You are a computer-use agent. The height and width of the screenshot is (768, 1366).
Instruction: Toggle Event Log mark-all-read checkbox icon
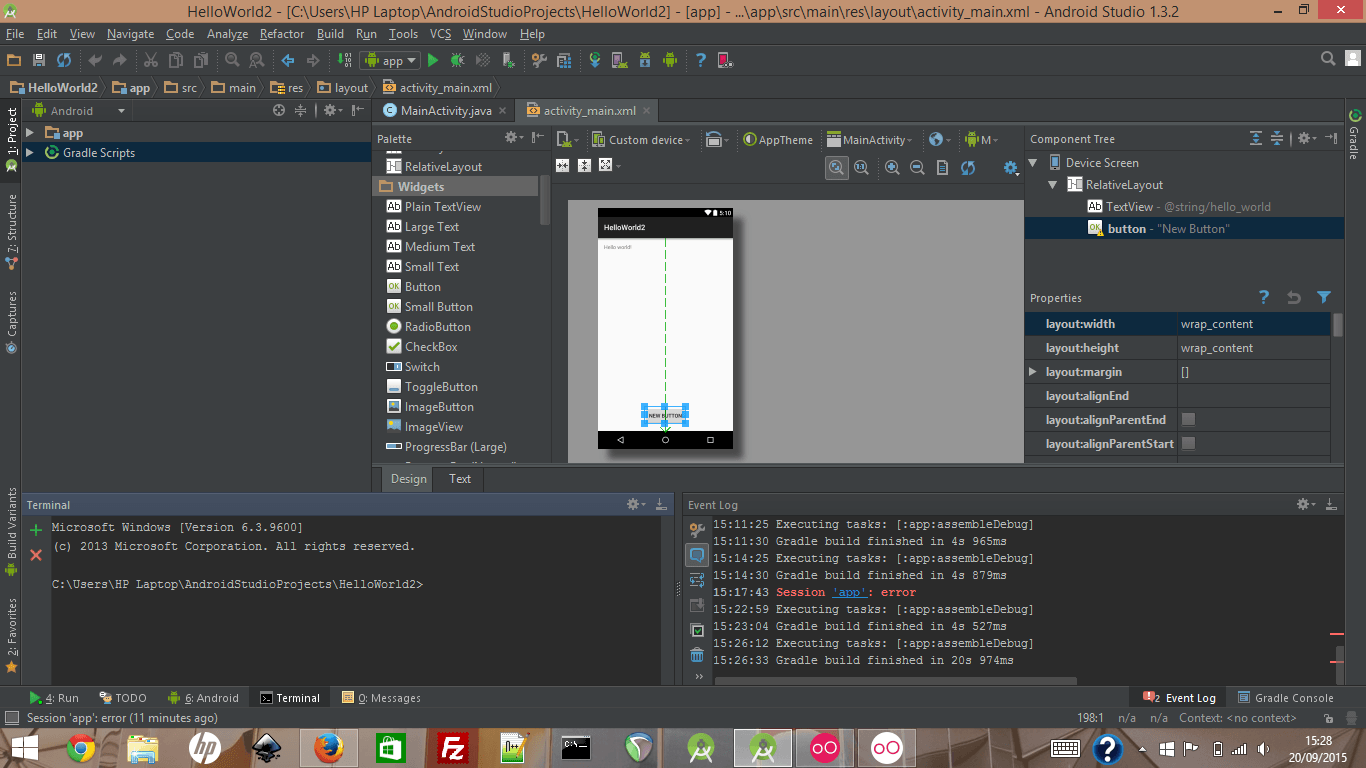[x=697, y=630]
